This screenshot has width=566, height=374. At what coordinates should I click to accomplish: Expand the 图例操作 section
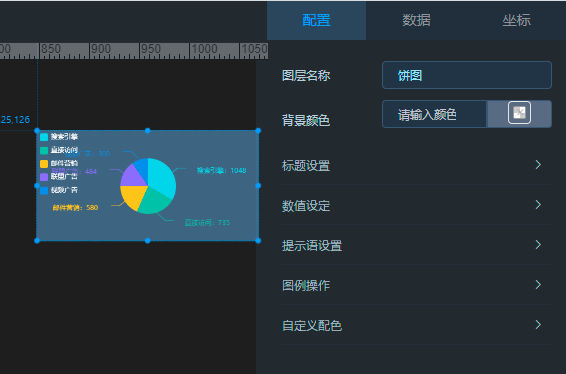[x=417, y=285]
